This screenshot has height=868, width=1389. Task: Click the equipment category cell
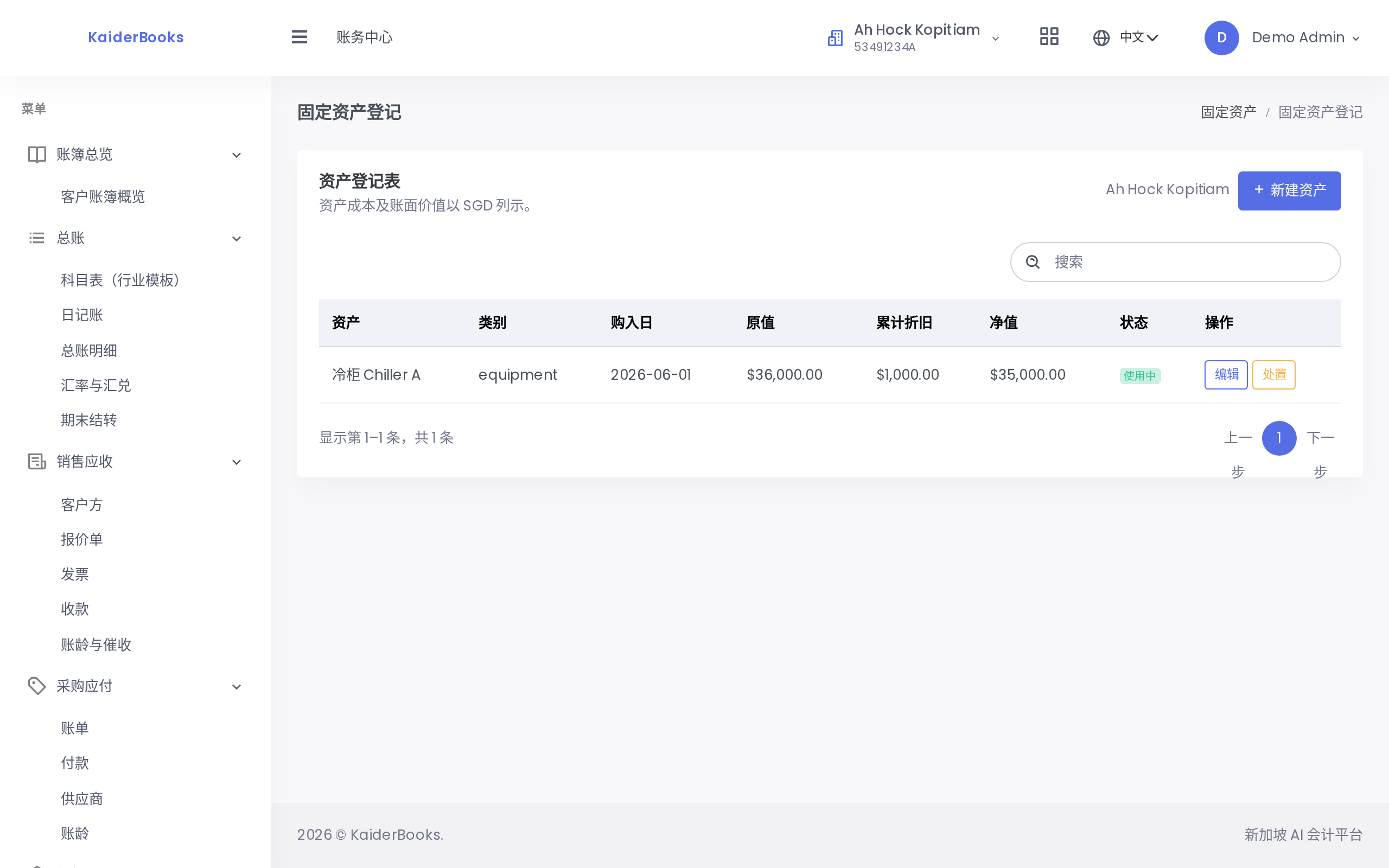click(x=518, y=375)
